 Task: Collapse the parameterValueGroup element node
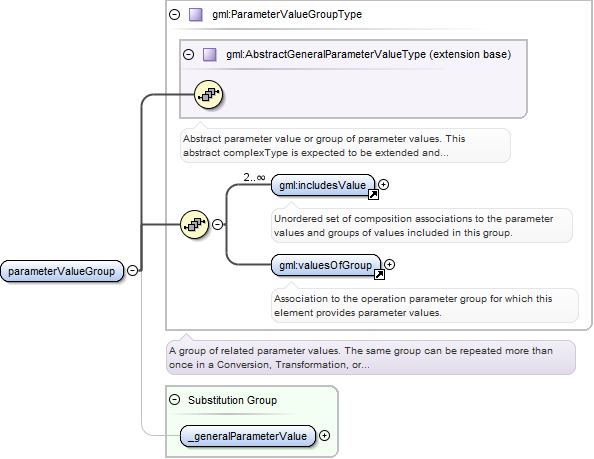(x=132, y=271)
